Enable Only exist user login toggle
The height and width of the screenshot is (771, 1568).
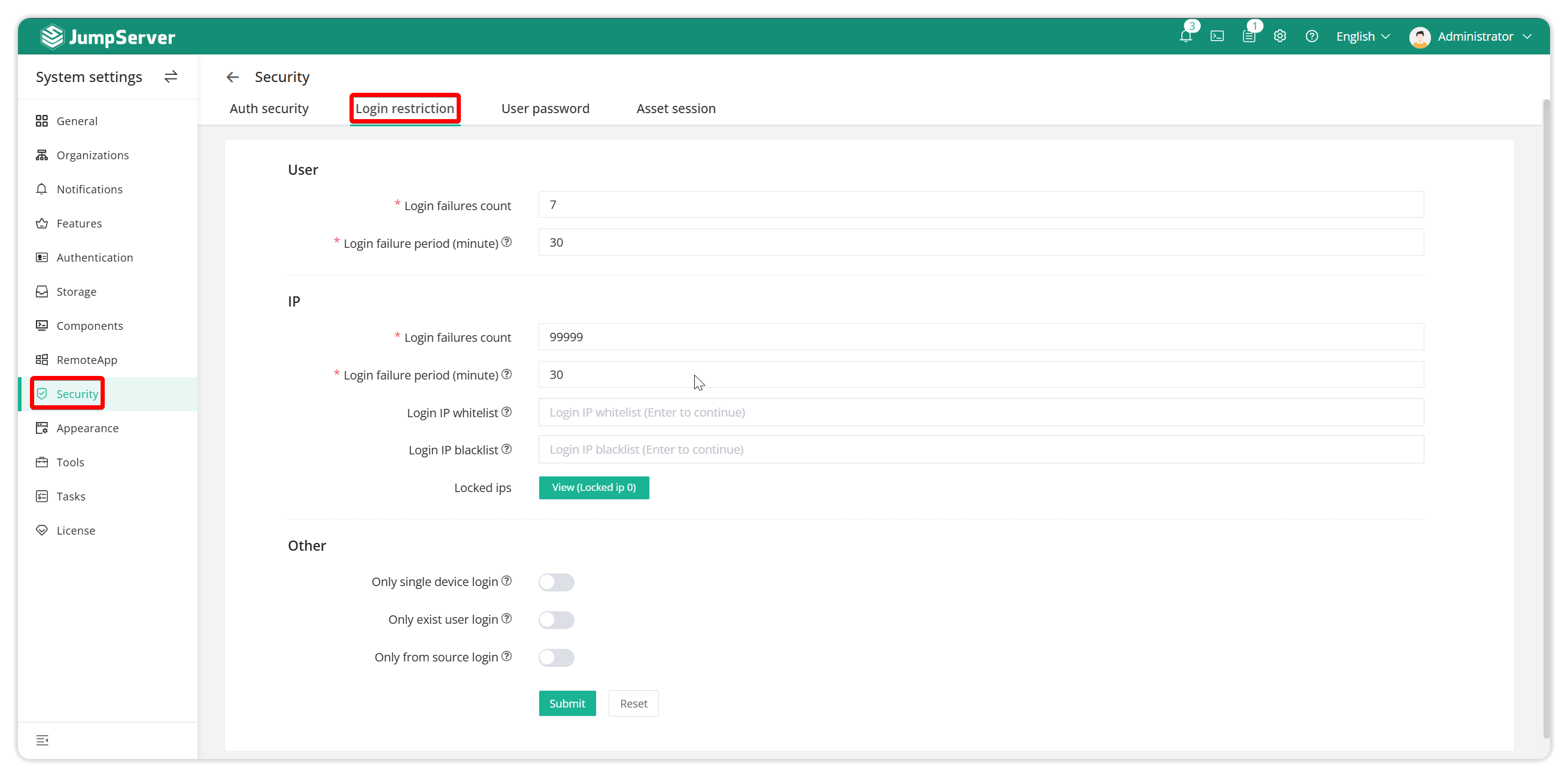click(x=557, y=620)
